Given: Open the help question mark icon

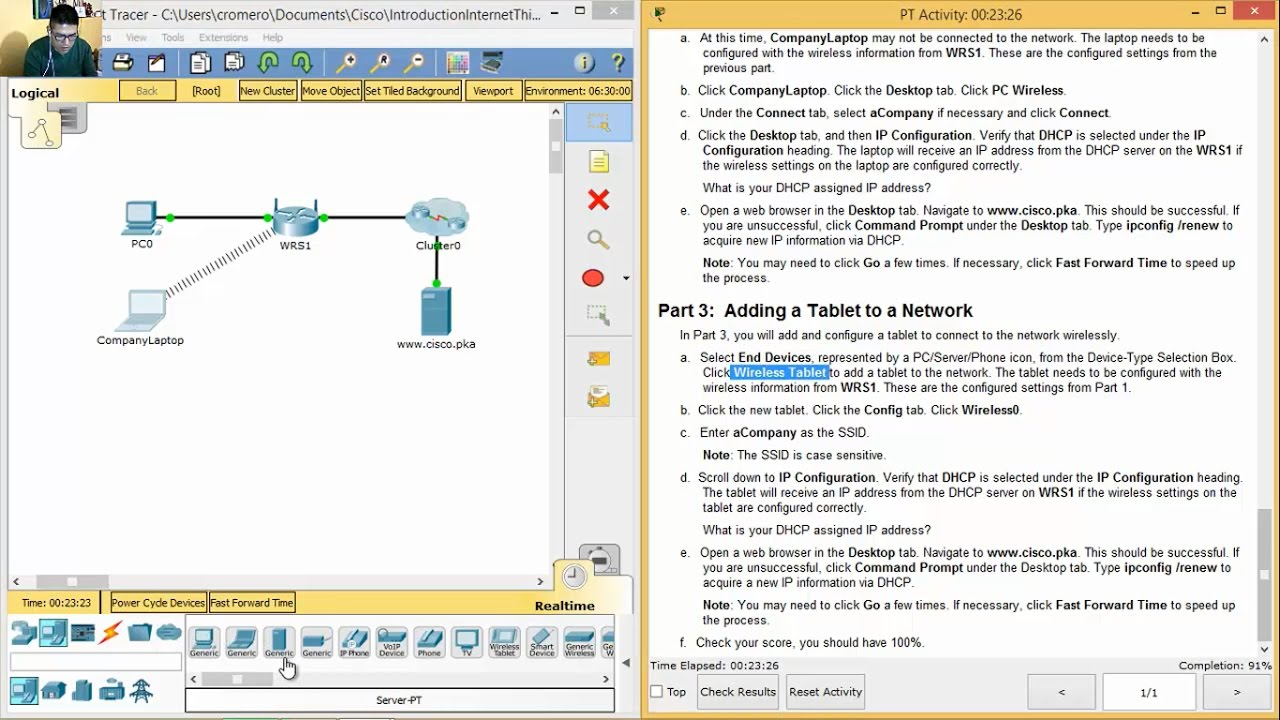Looking at the screenshot, I should click(618, 63).
